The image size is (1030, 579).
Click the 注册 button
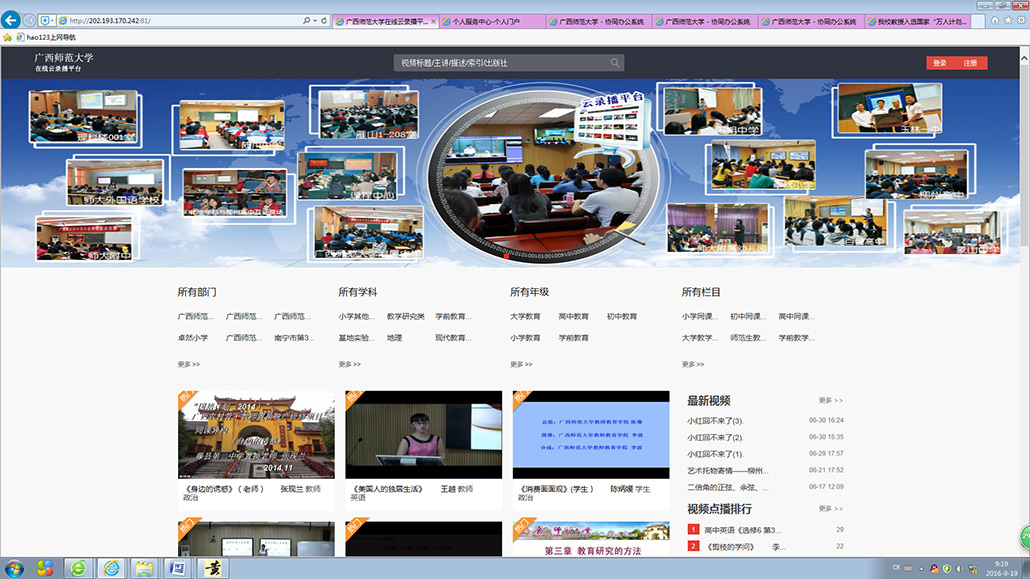(x=970, y=63)
